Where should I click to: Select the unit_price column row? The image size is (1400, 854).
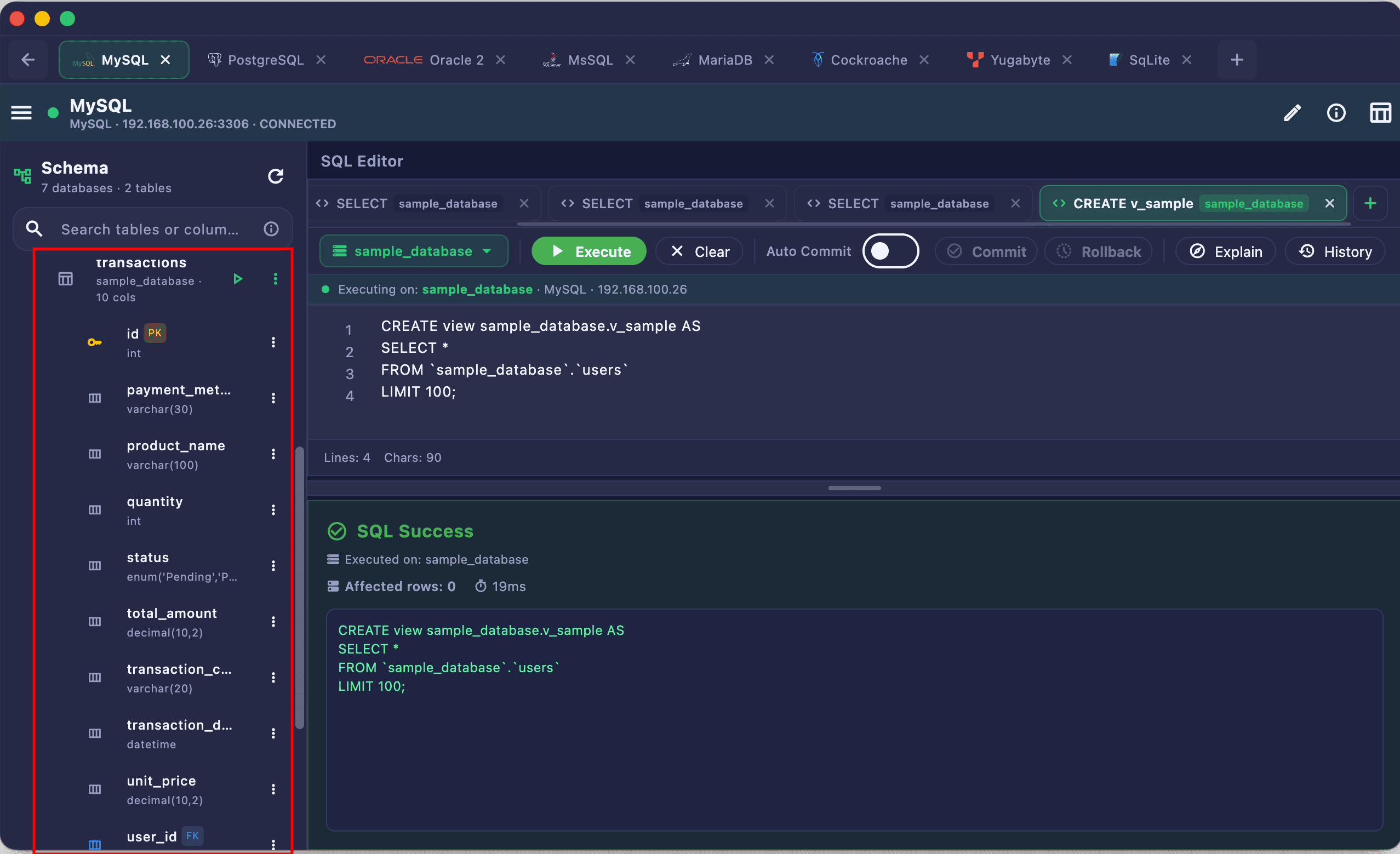[164, 789]
